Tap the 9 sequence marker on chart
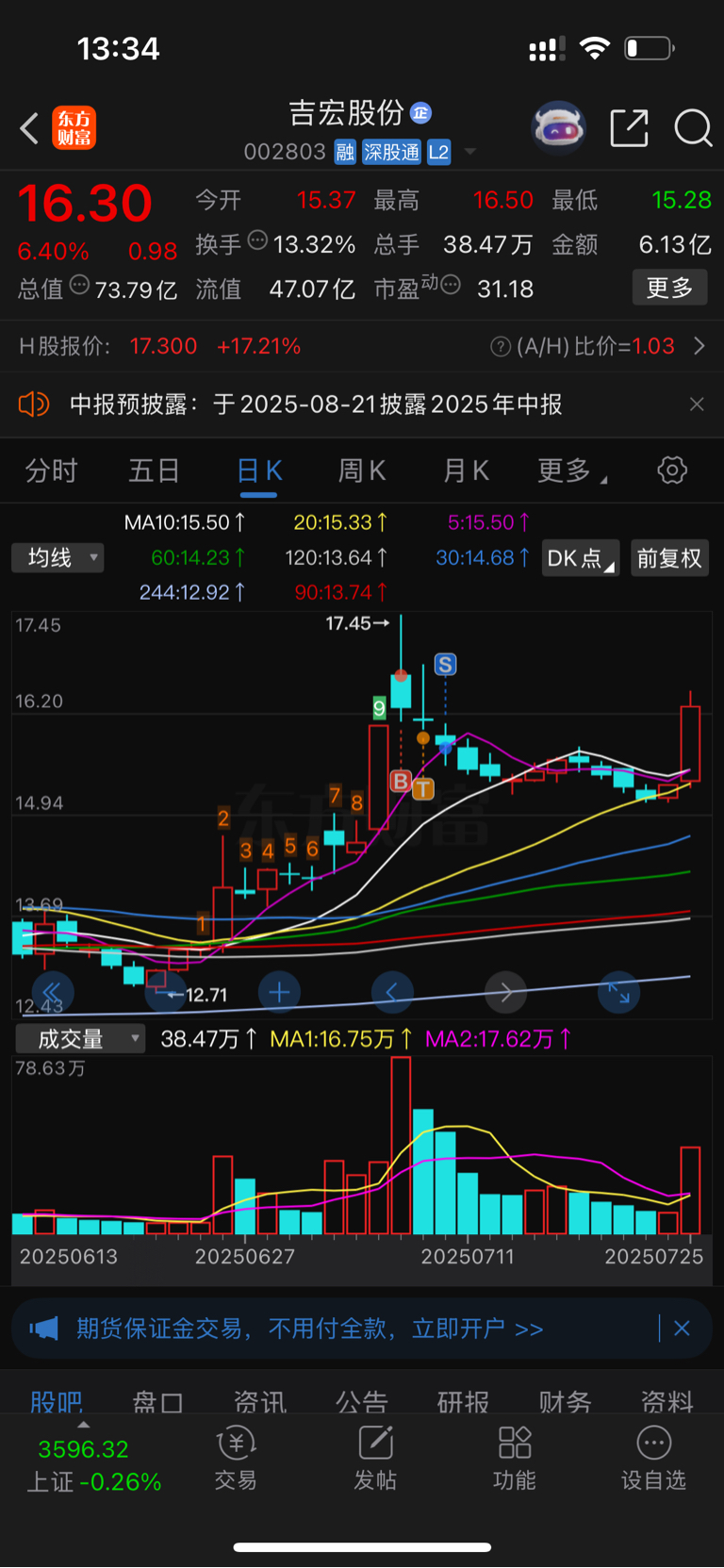This screenshot has width=724, height=1568. coord(379,708)
